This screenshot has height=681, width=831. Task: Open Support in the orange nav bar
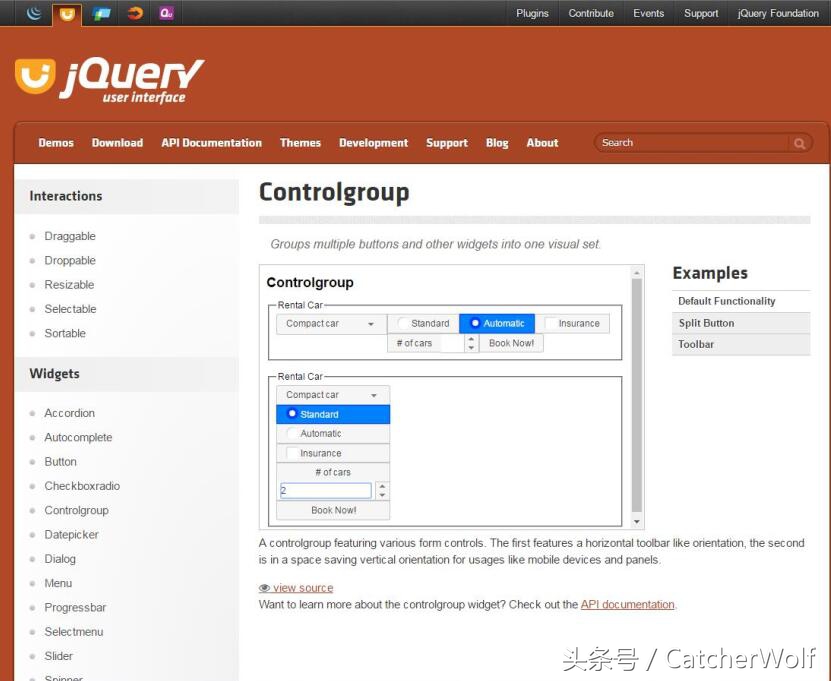click(447, 143)
